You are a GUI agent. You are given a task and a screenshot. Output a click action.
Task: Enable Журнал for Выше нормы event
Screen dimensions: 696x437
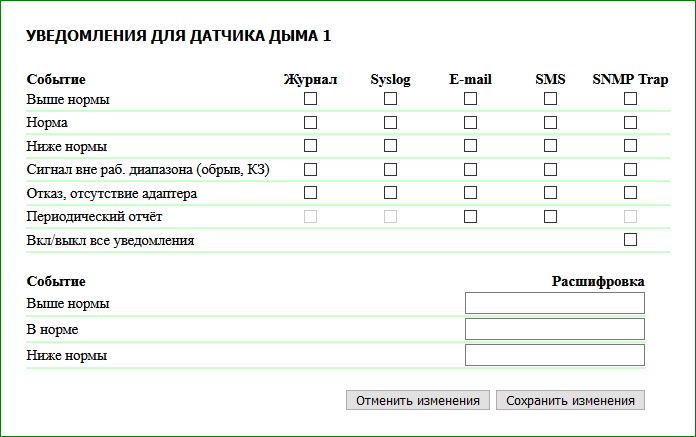pos(310,99)
